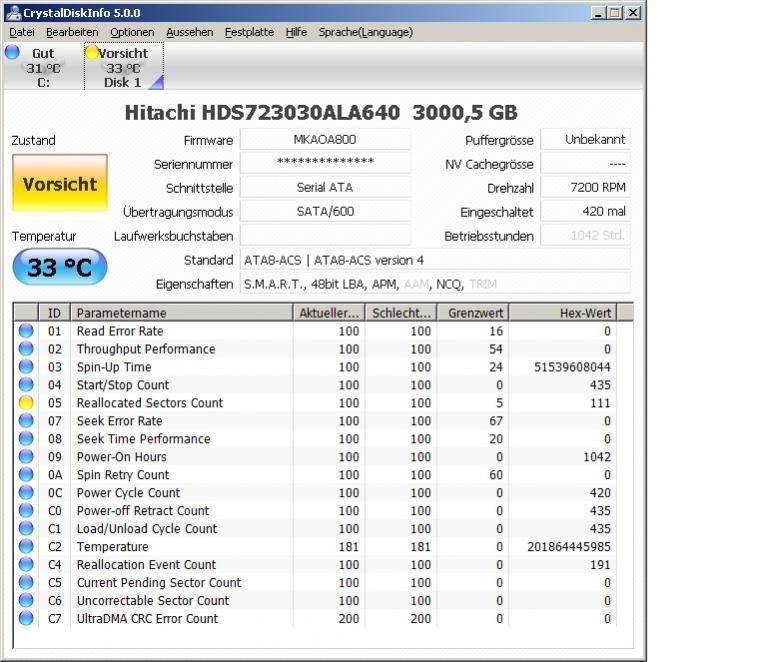Image resolution: width=767 pixels, height=662 pixels.
Task: Click the empty Laufwerksbuchstaben field
Action: tap(325, 235)
